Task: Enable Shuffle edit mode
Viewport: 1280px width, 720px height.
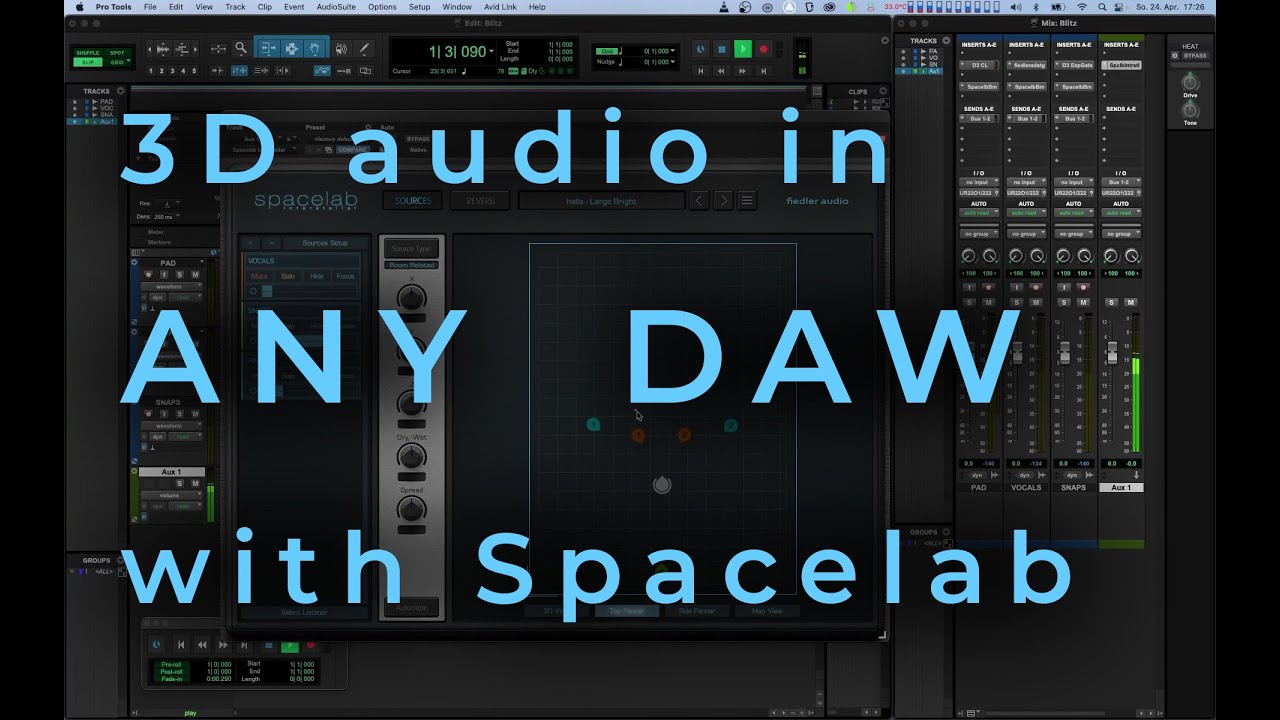Action: tap(88, 53)
